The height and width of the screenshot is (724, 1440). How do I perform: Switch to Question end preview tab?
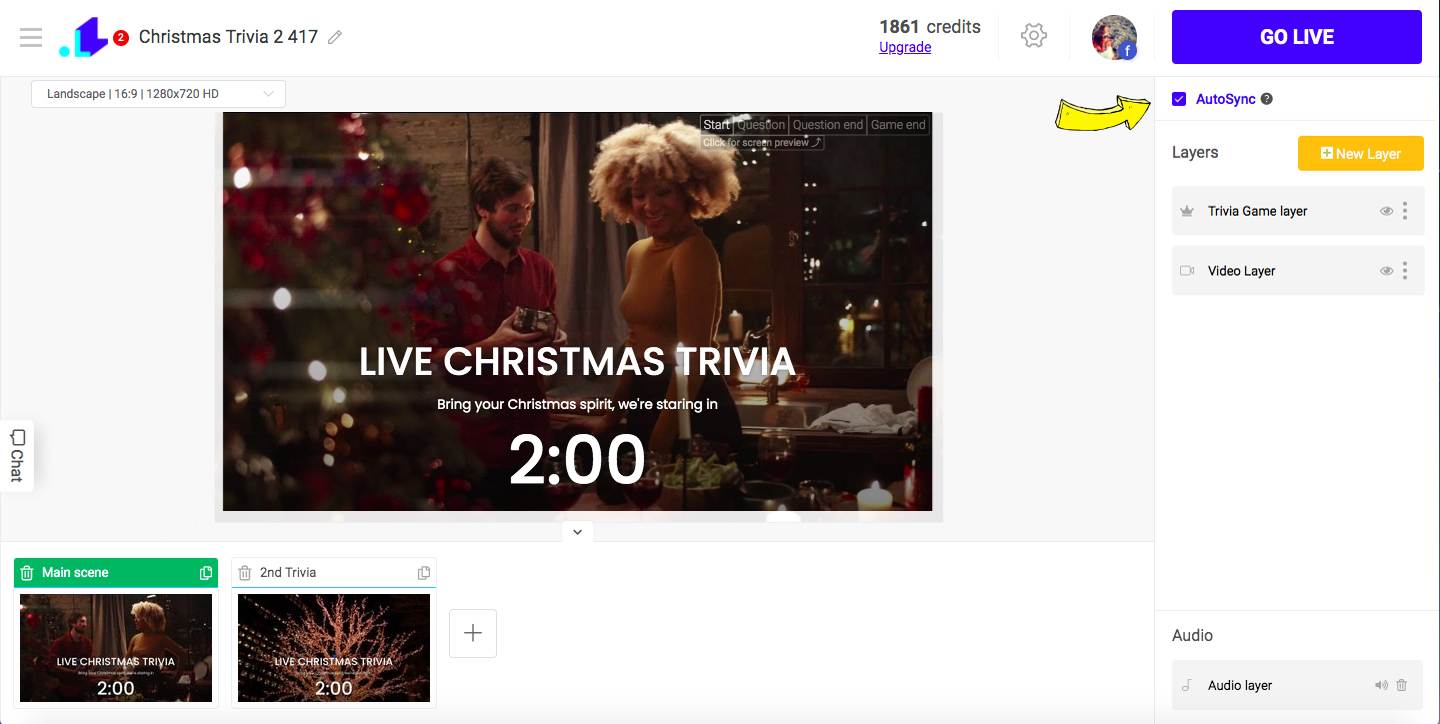tap(828, 125)
